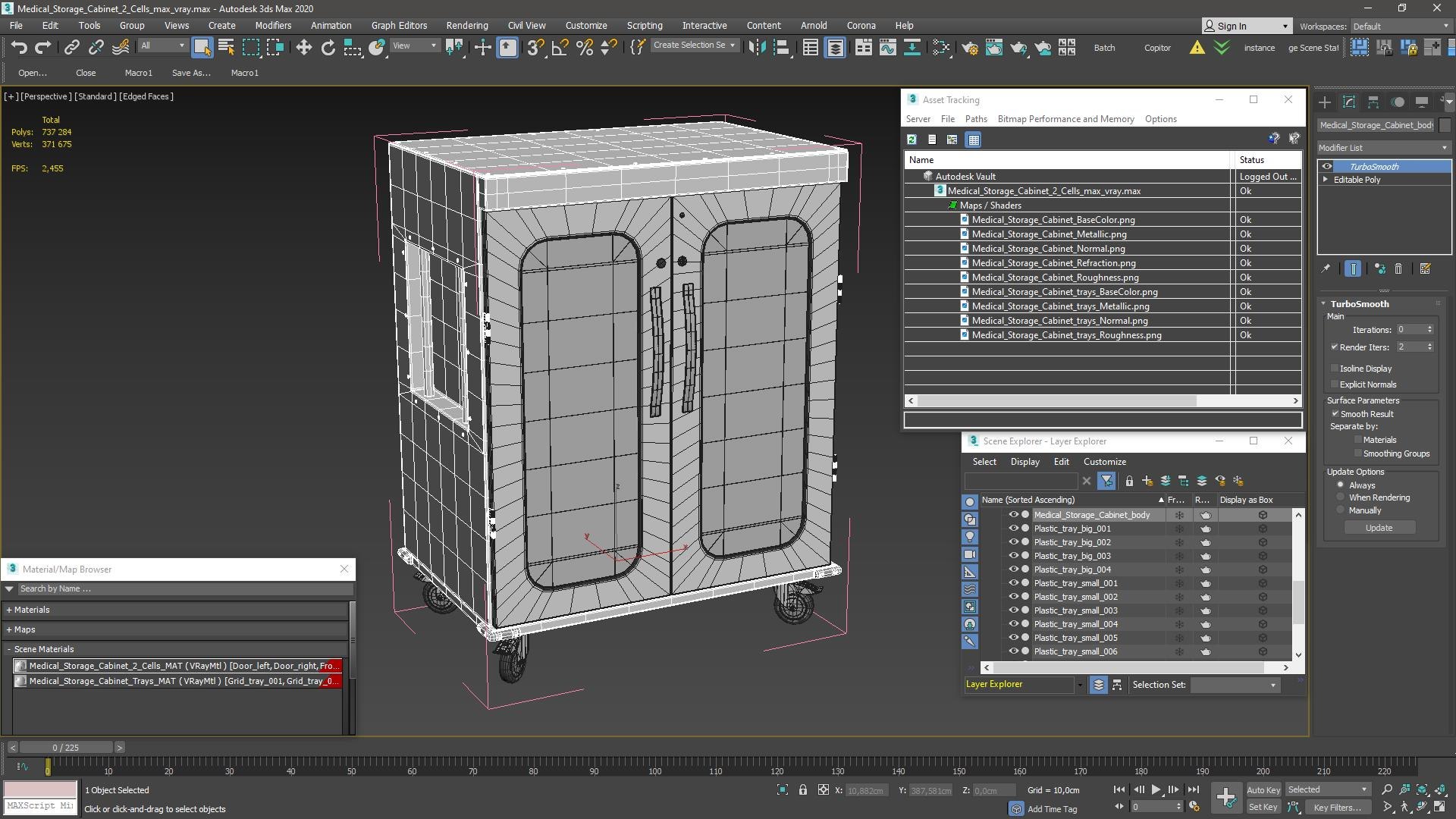Toggle the Angle Snap icon
Screen dimensions: 1456x819
pyautogui.click(x=560, y=47)
